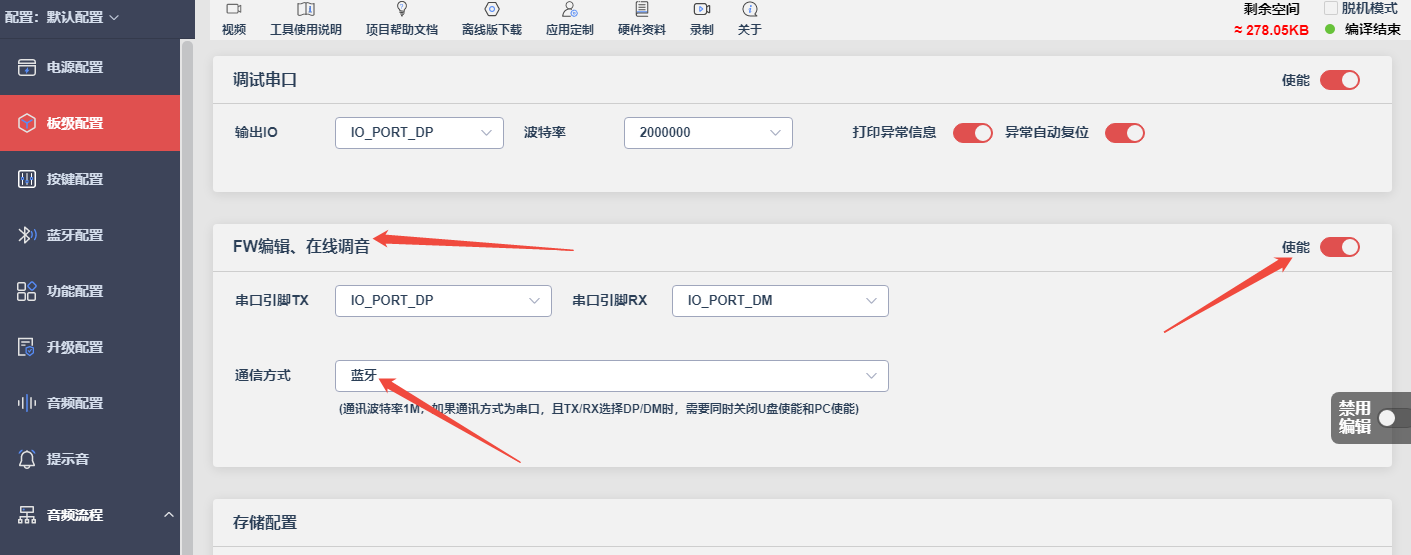Click the 离线版下载 label
Viewport: 1411px width, 555px height.
492,30
